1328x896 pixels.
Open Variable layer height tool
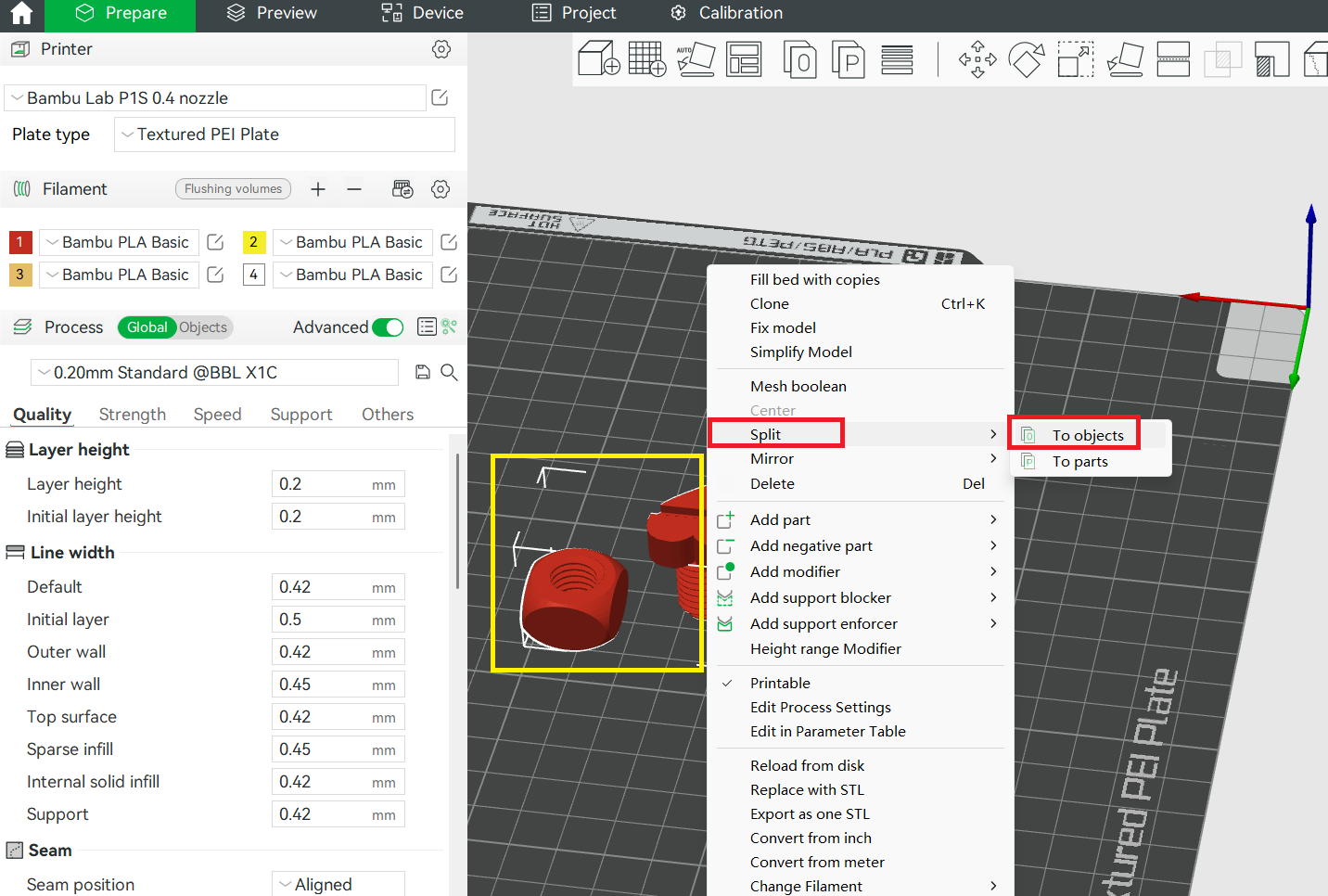(x=897, y=59)
